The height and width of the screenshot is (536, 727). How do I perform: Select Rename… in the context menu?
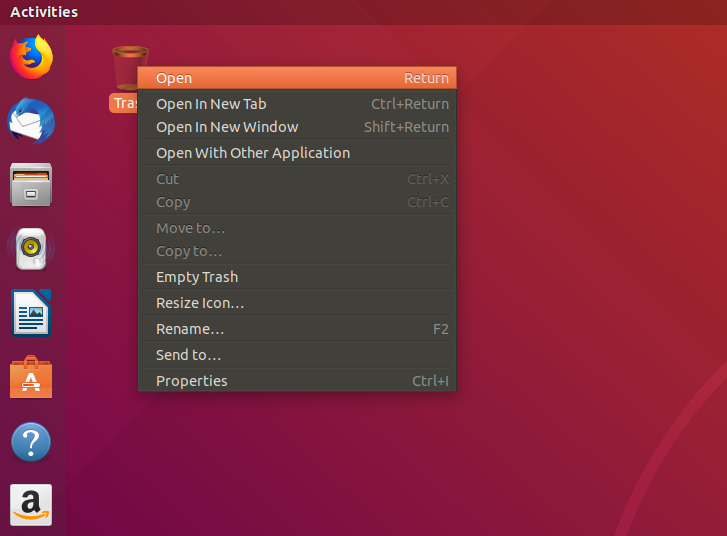297,329
